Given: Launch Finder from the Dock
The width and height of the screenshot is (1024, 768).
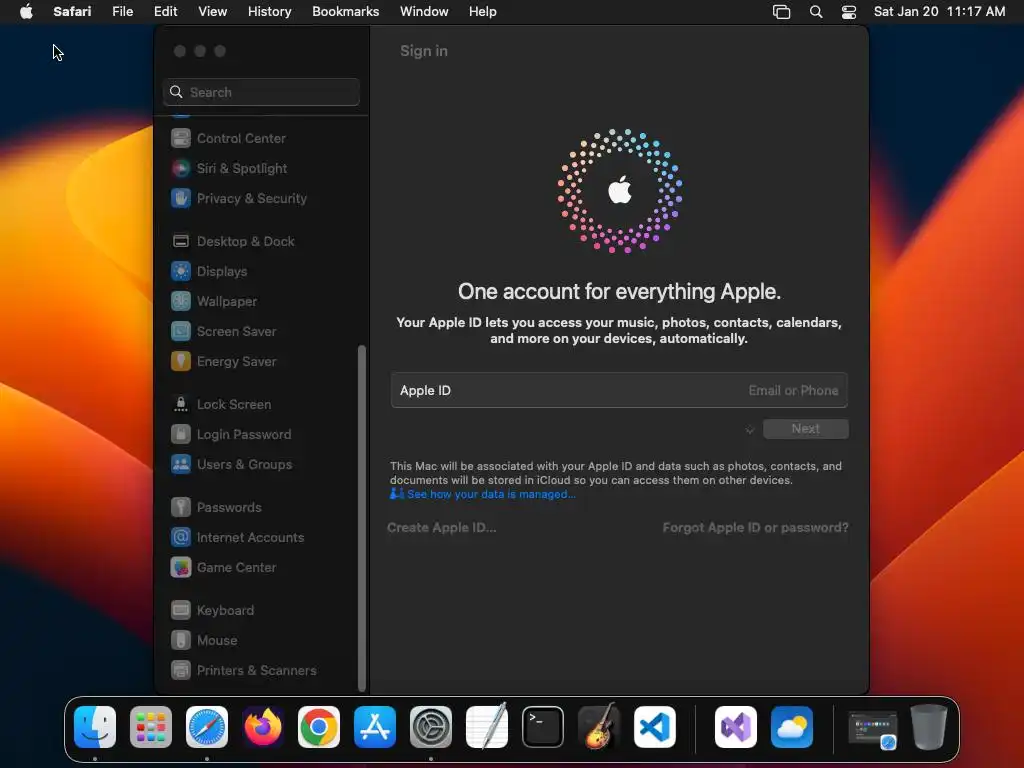Looking at the screenshot, I should tap(95, 727).
